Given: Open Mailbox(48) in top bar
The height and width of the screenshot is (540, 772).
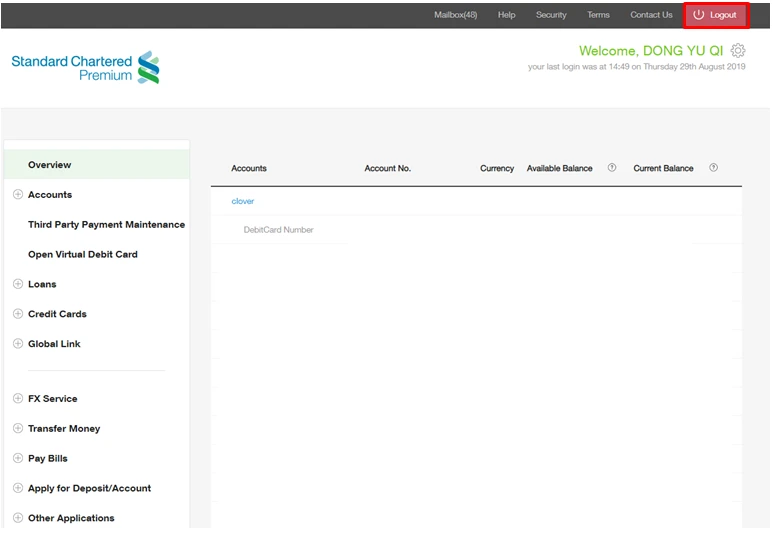Looking at the screenshot, I should (455, 15).
